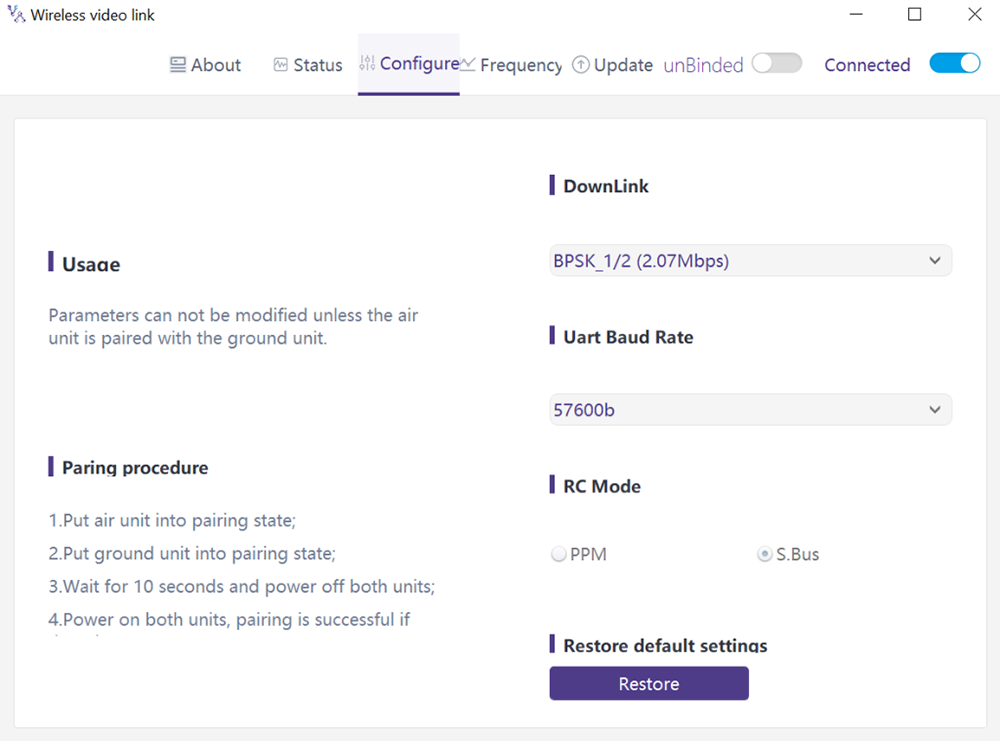Select the S.Bus RC mode option
Viewport: 1000px width, 741px height.
[x=765, y=554]
